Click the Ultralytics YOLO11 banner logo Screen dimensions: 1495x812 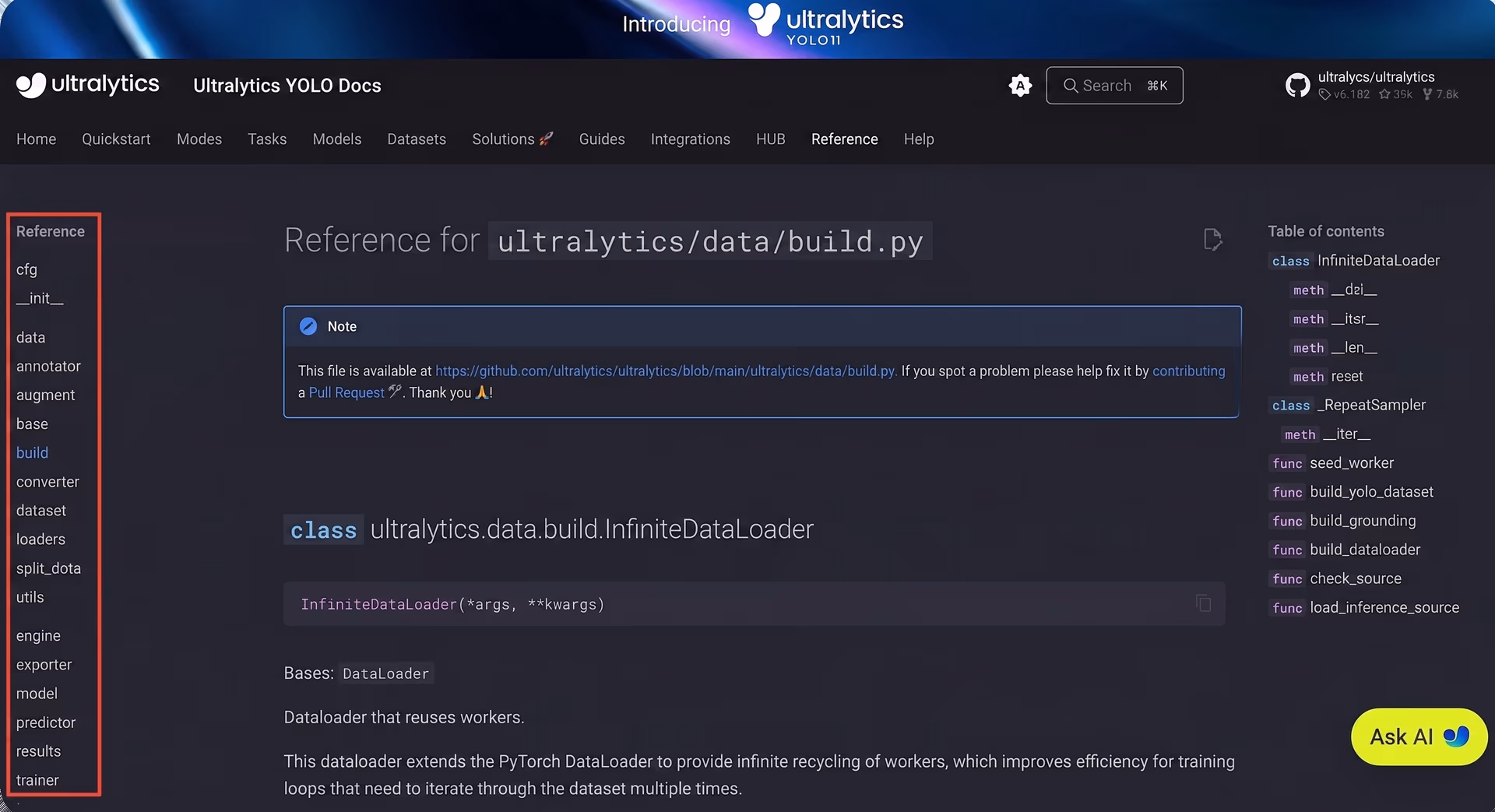click(825, 24)
